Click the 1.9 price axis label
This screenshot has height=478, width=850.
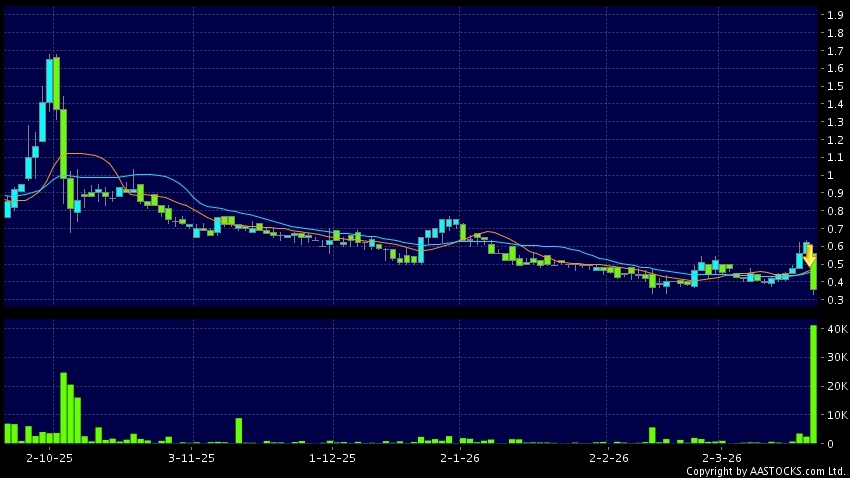pyautogui.click(x=833, y=15)
